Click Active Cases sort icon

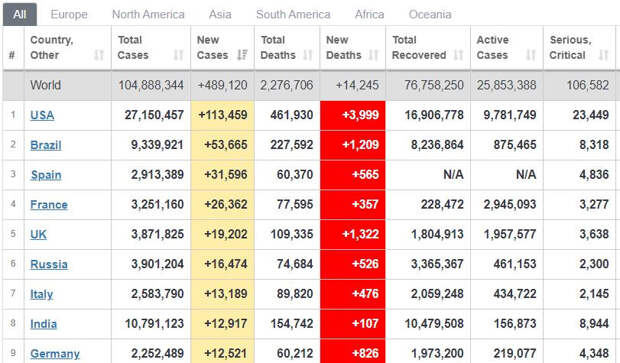coord(531,55)
